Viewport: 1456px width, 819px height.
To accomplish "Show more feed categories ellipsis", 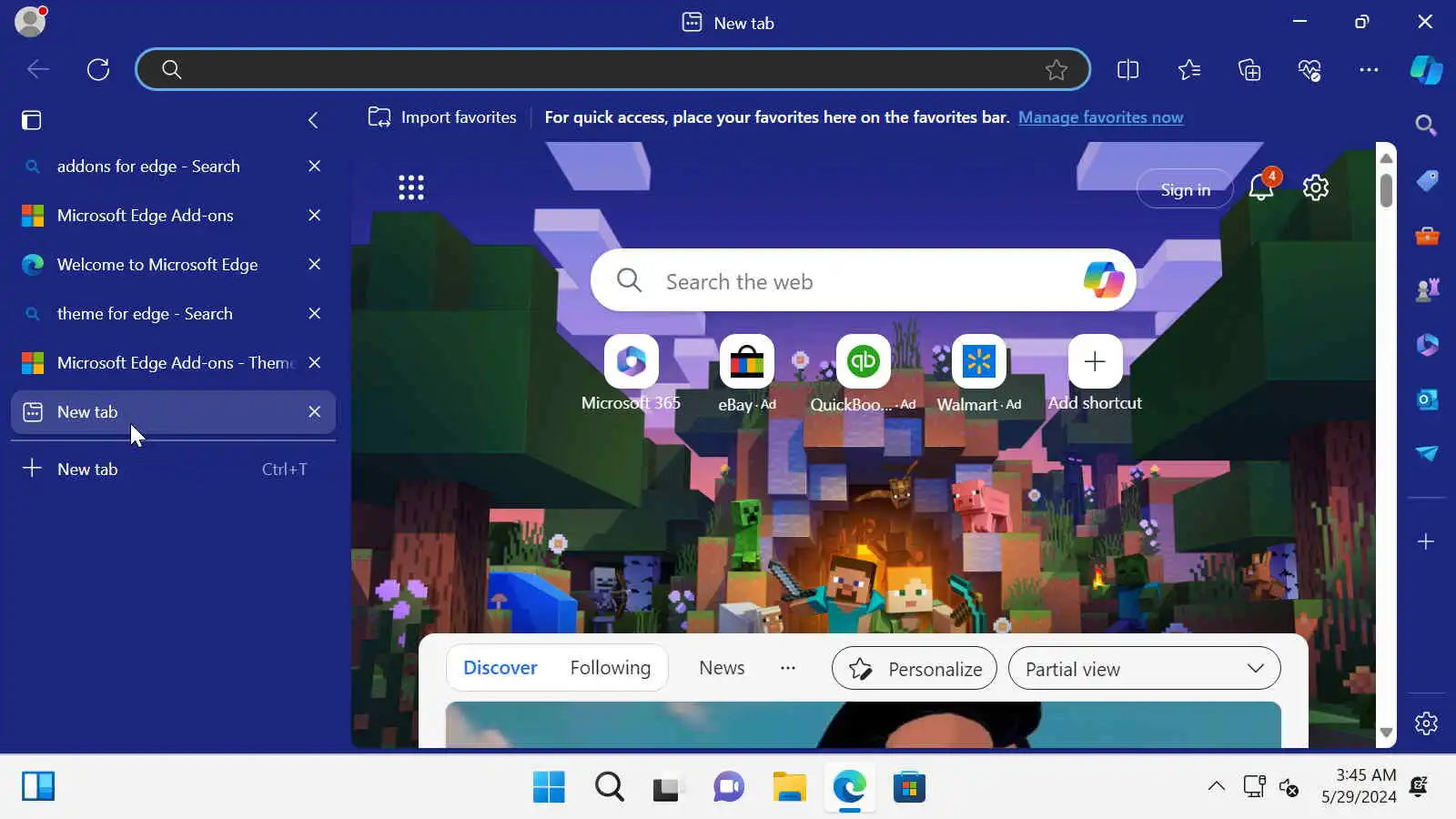I will tap(788, 668).
